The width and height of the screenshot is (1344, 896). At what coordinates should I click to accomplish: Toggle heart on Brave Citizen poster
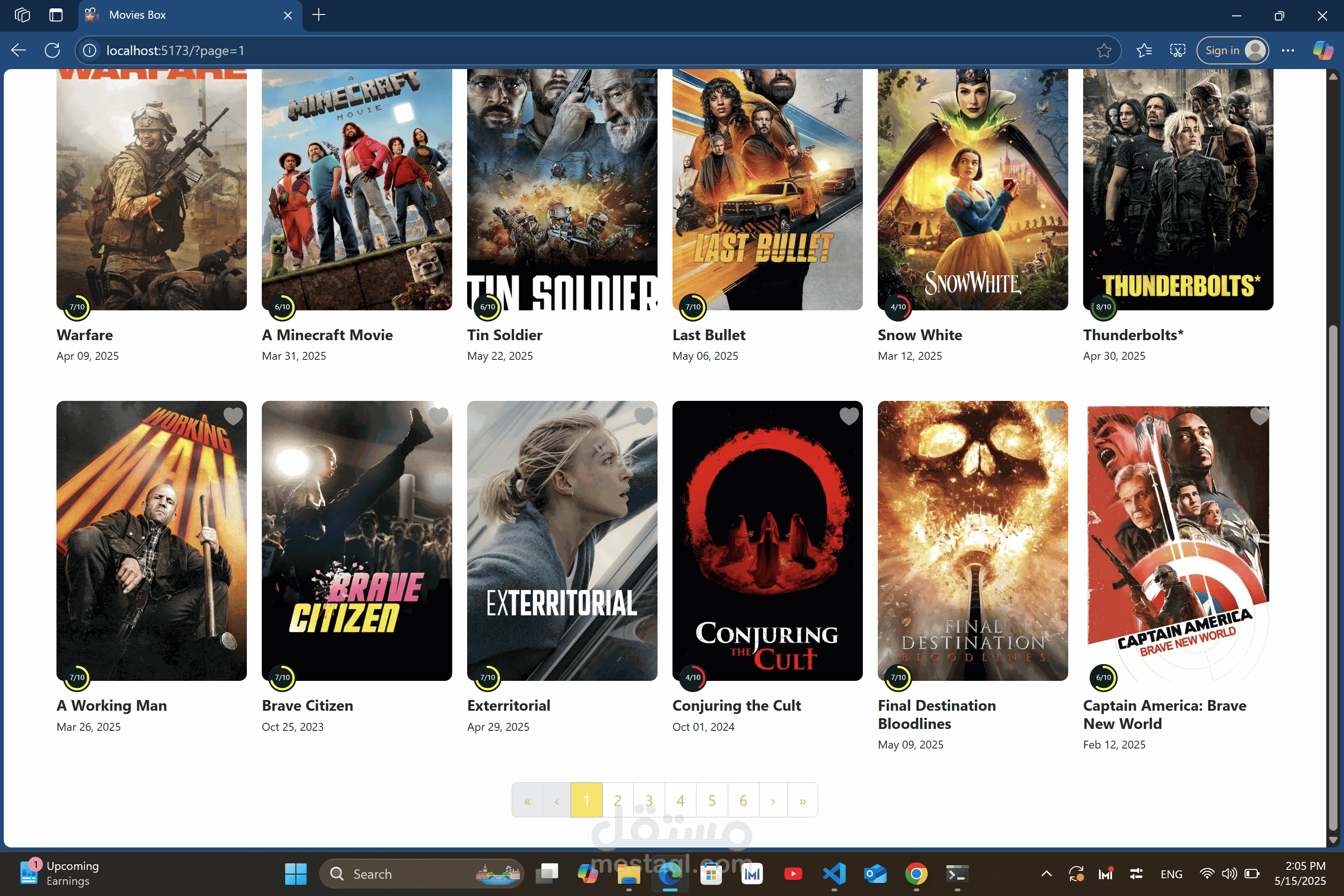pyautogui.click(x=438, y=416)
